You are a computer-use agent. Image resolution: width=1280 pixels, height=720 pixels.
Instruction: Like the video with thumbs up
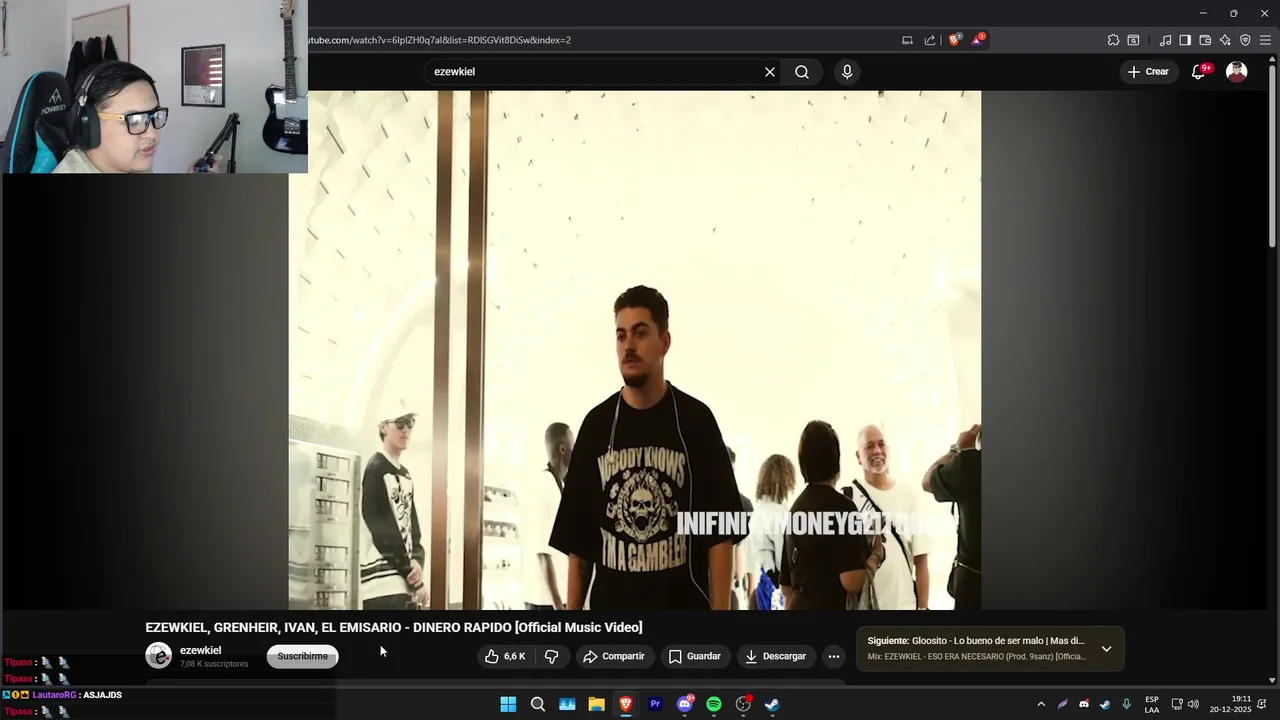pyautogui.click(x=506, y=656)
